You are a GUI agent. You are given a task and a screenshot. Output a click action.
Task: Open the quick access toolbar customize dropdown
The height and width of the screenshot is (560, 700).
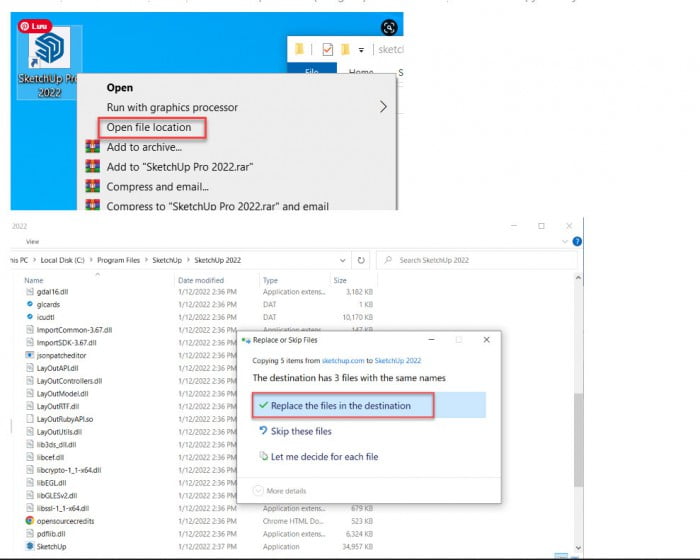click(x=362, y=49)
